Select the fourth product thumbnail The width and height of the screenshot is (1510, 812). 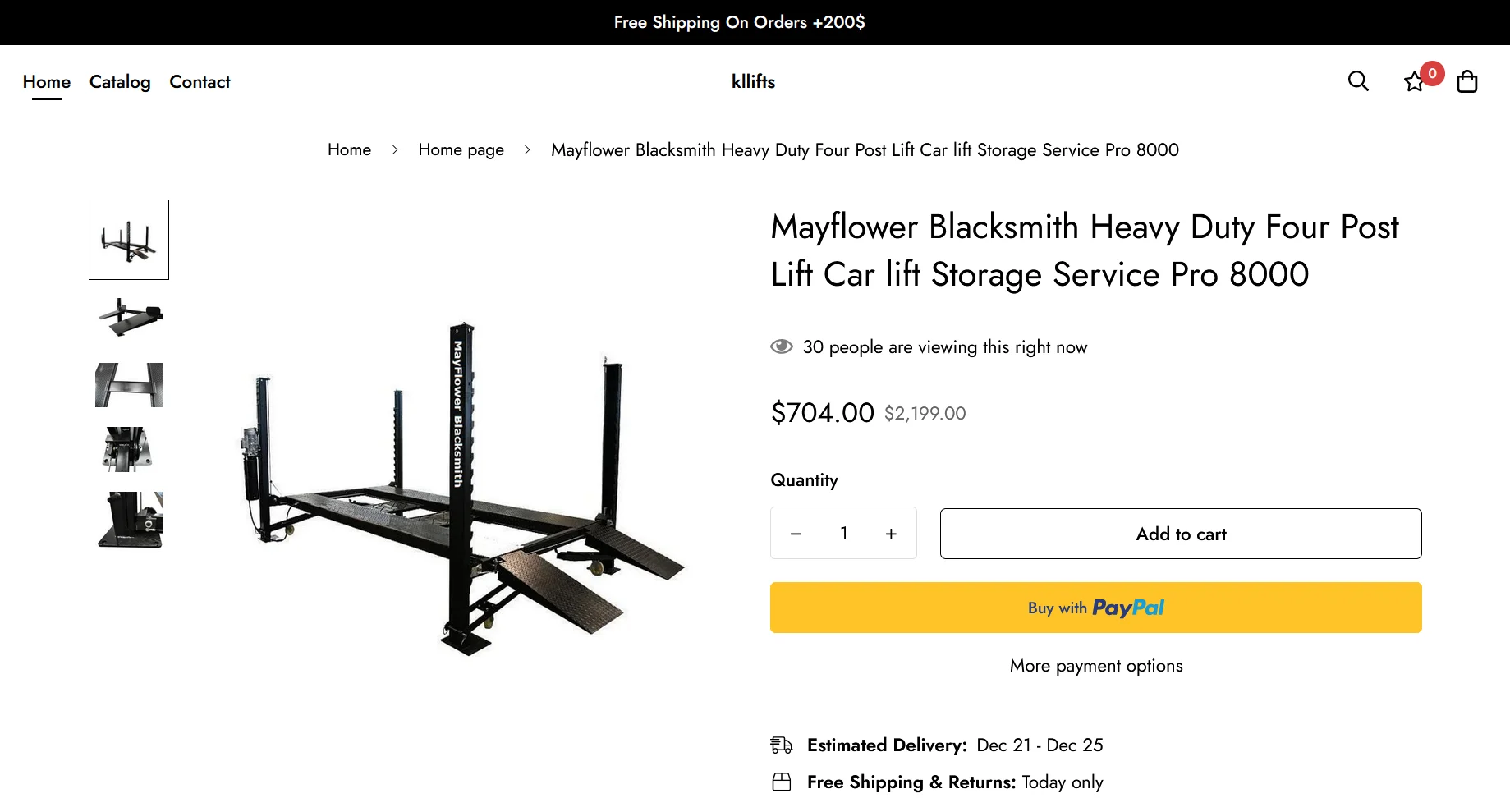[129, 449]
